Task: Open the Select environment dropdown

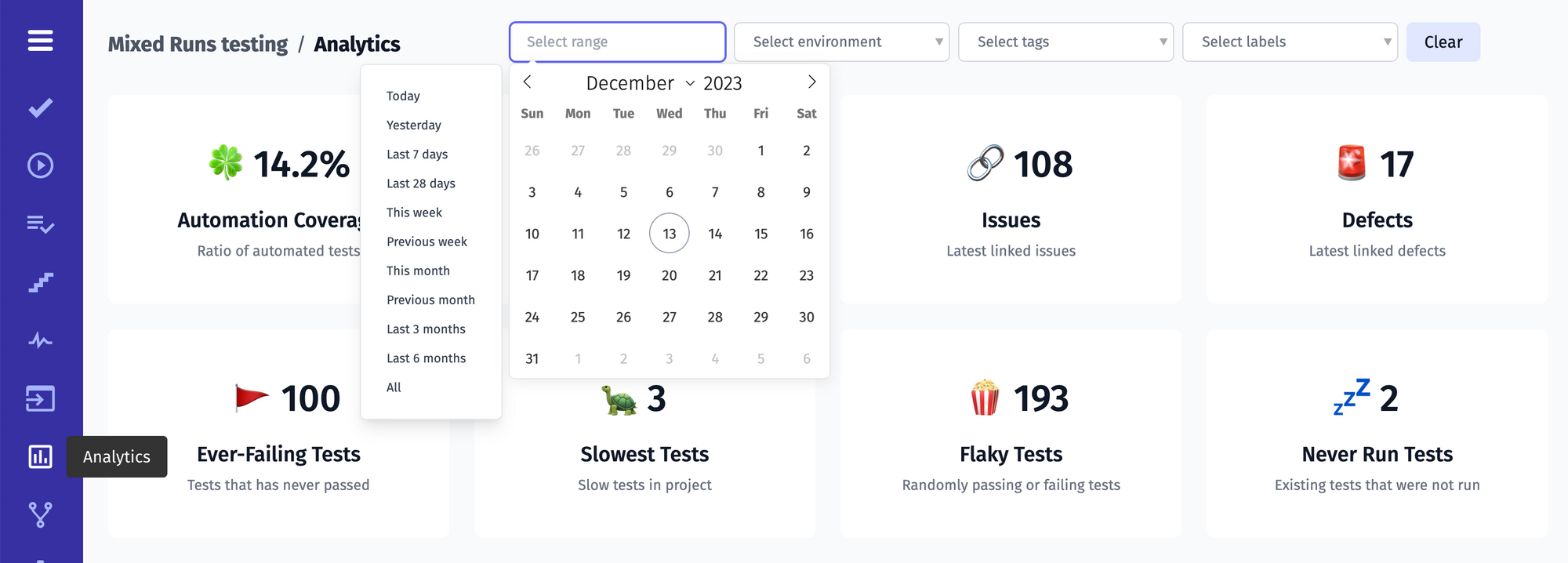Action: click(841, 42)
